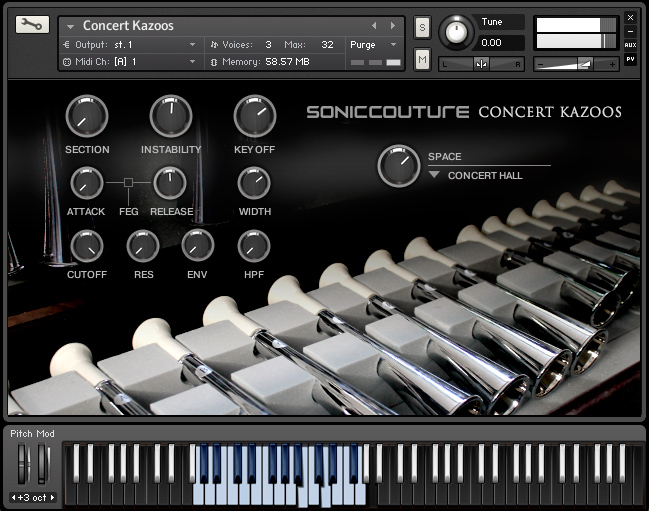Click the Tune knob in header

(x=457, y=32)
